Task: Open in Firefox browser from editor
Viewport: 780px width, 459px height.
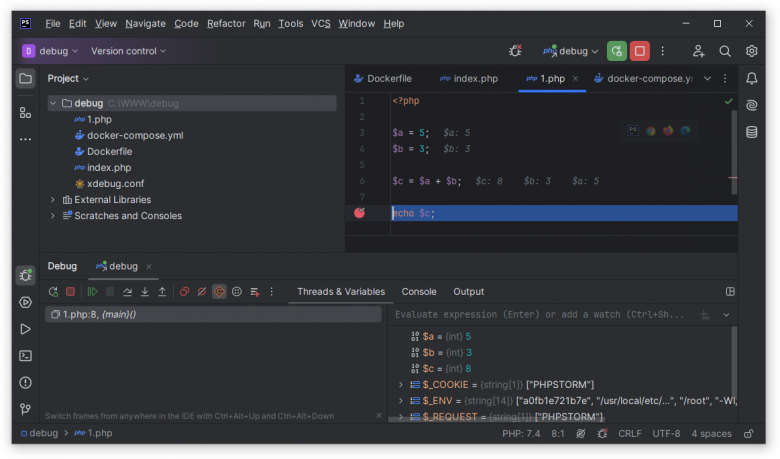Action: click(668, 131)
